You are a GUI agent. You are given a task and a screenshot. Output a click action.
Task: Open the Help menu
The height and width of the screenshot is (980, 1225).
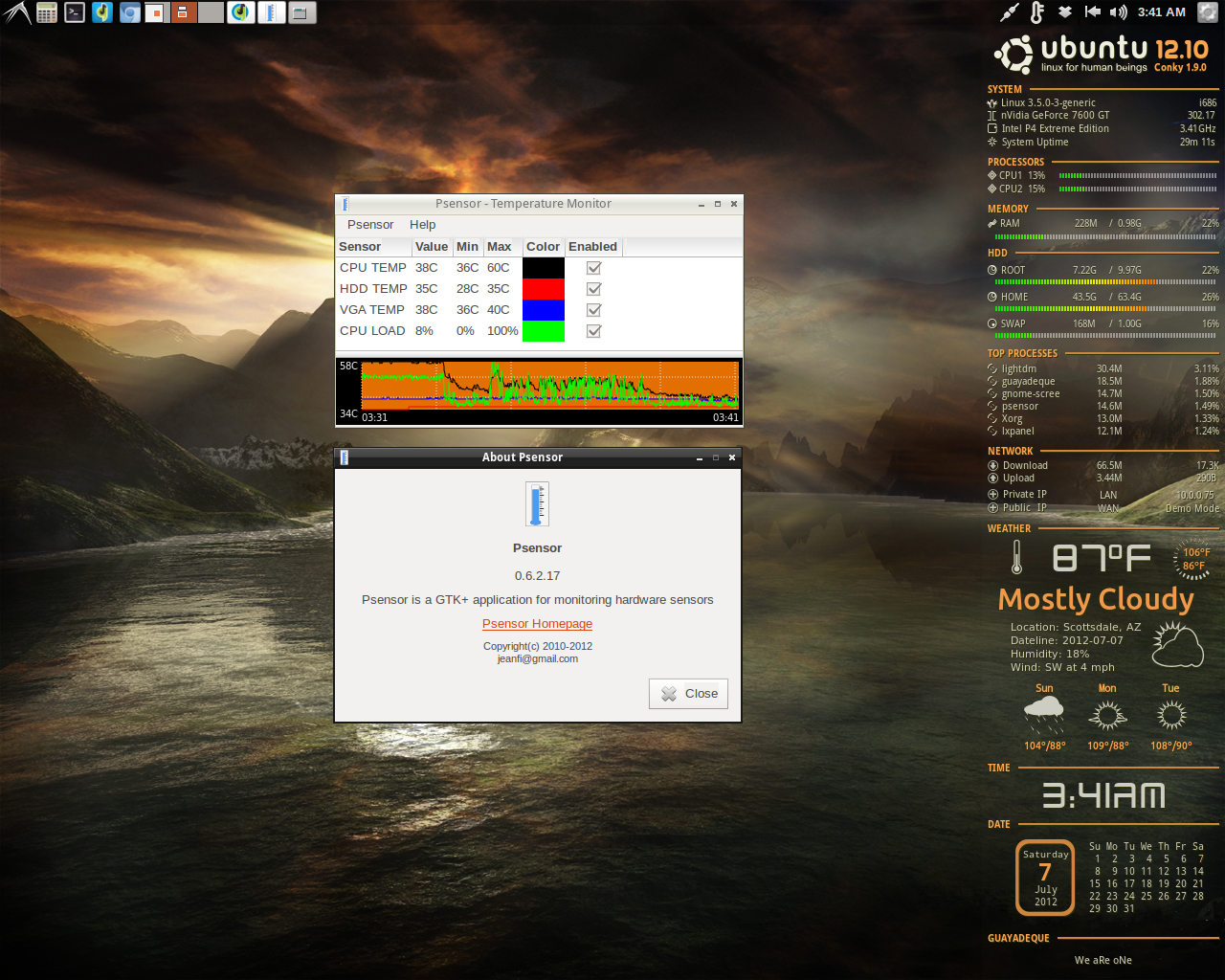[x=422, y=225]
